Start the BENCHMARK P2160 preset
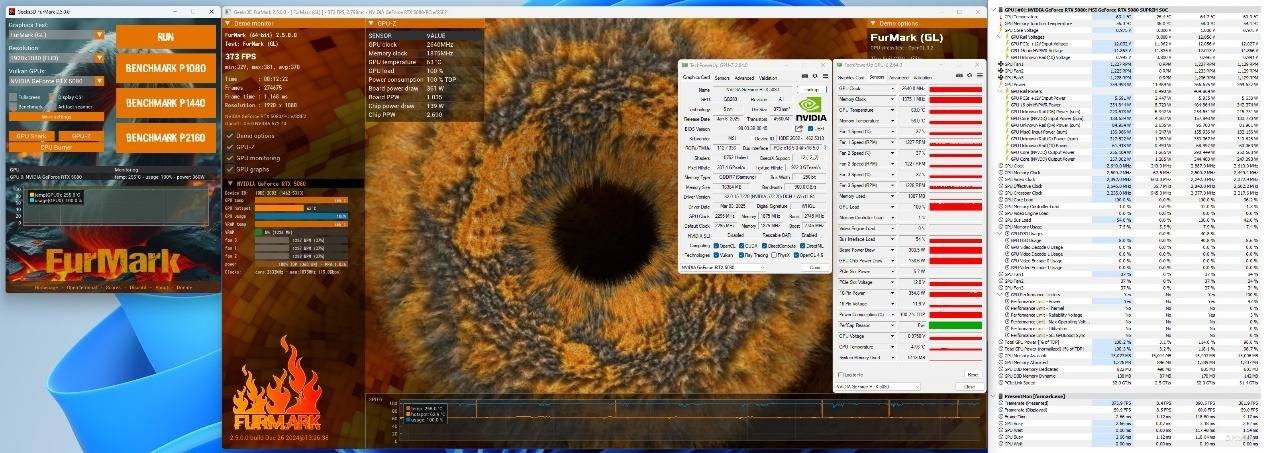This screenshot has height=453, width=1267. [x=167, y=137]
